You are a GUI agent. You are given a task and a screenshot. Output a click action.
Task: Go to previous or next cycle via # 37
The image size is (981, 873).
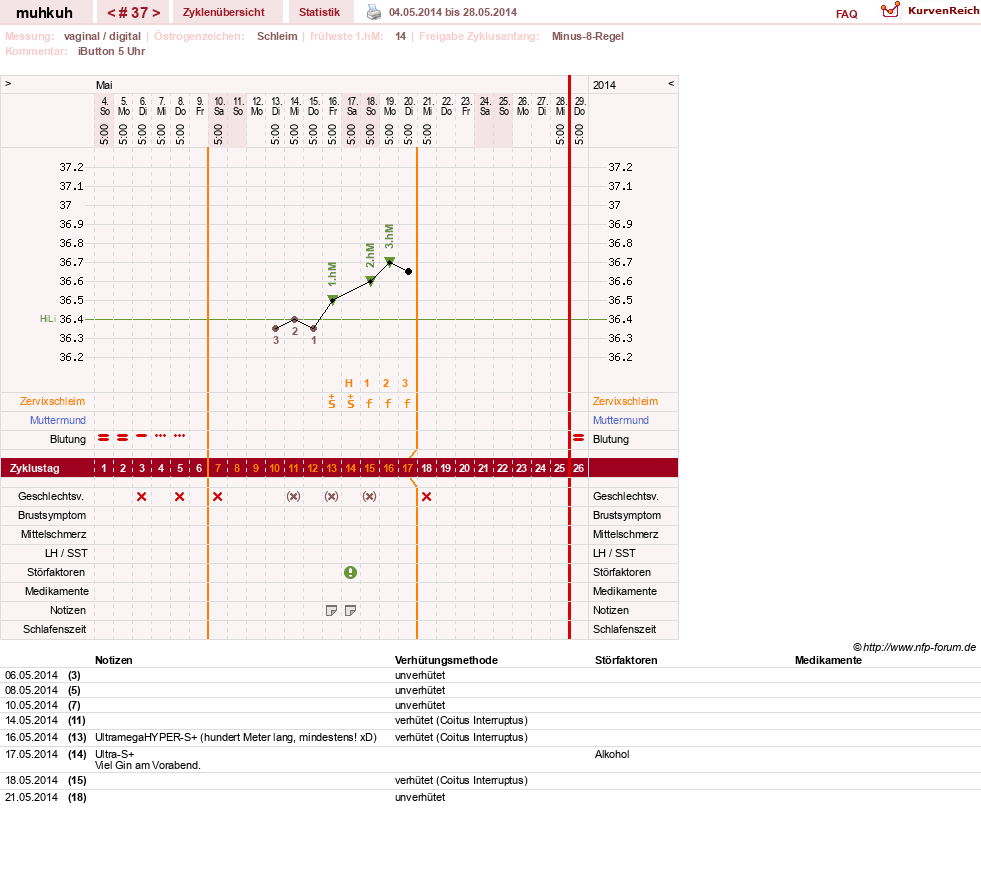pos(133,13)
